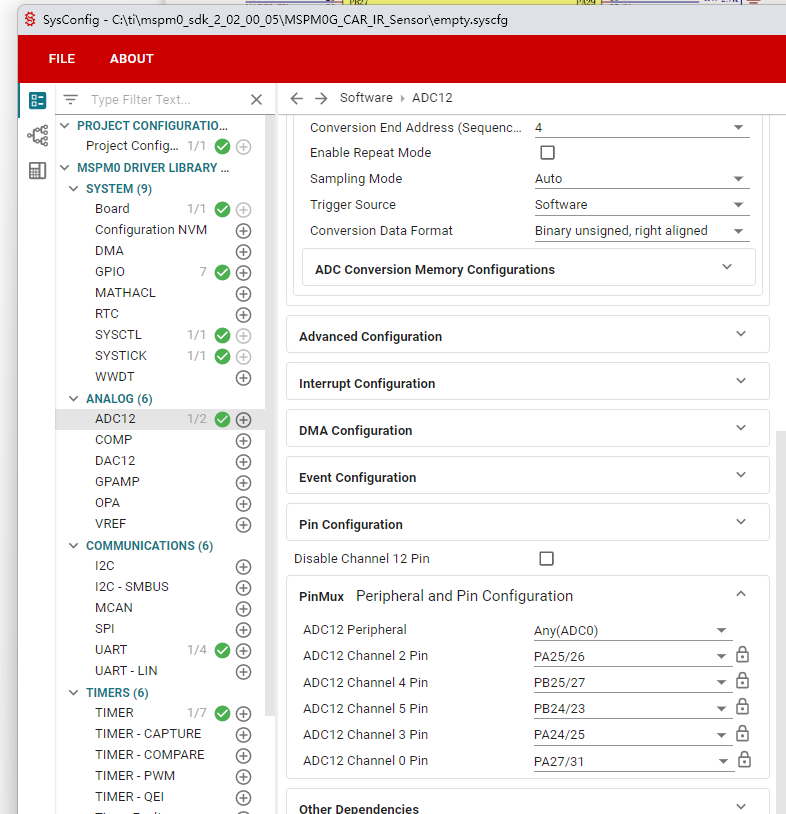
Task: Lock the ADC12 Channel 0 Pin assignment
Action: (x=744, y=759)
